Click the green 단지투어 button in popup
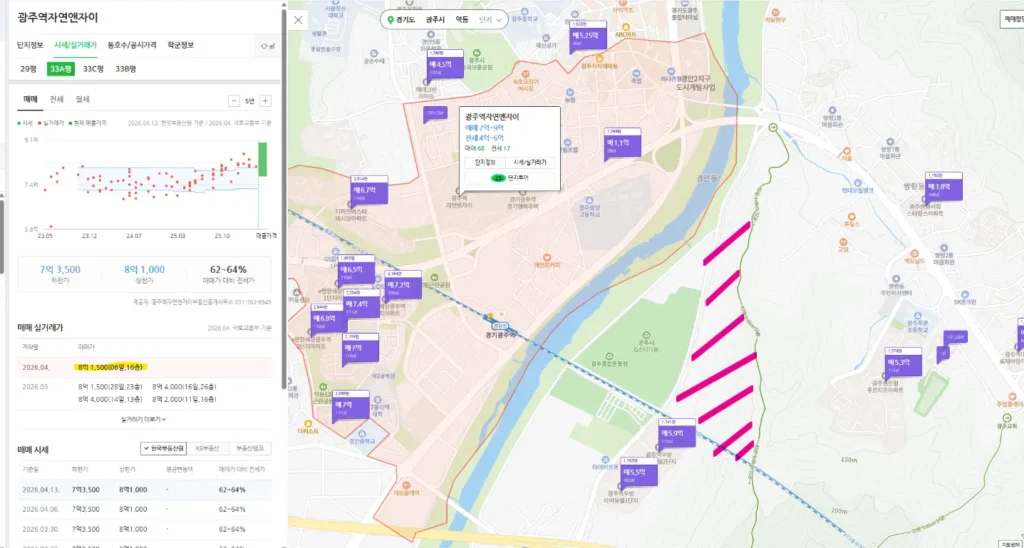1024x548 pixels. click(x=509, y=177)
